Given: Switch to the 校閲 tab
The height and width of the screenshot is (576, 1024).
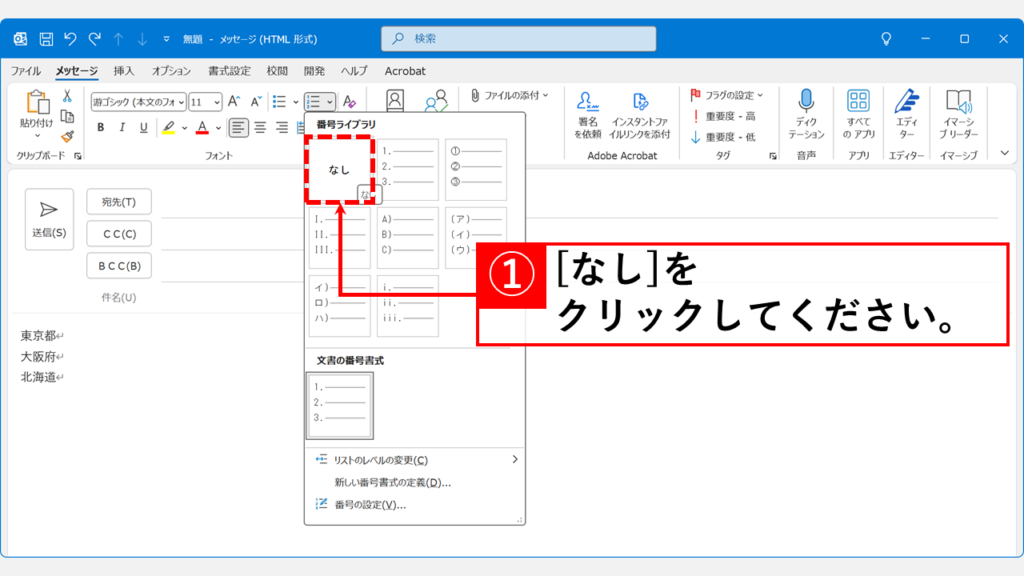Looking at the screenshot, I should [x=277, y=71].
